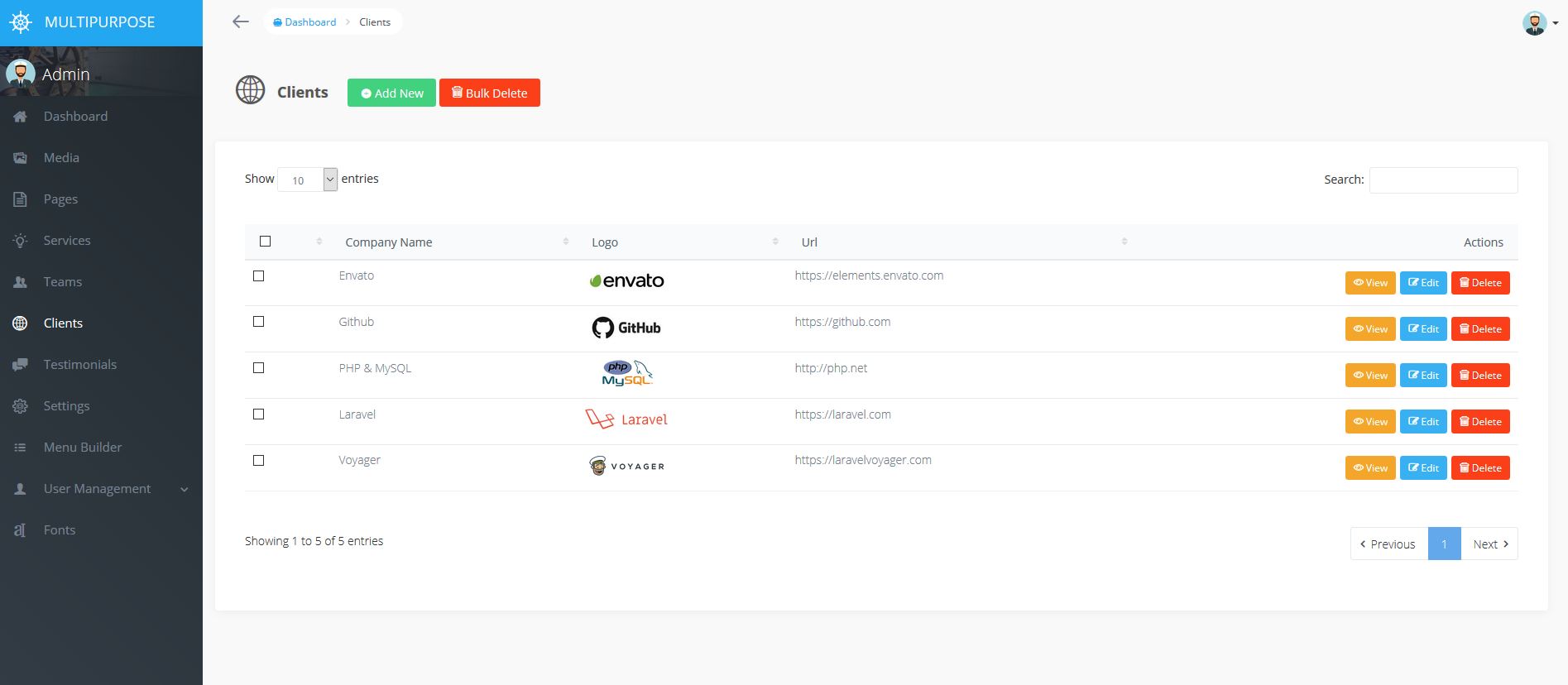Click sort arrows on checkbox column
This screenshot has height=685, width=1568.
point(319,242)
